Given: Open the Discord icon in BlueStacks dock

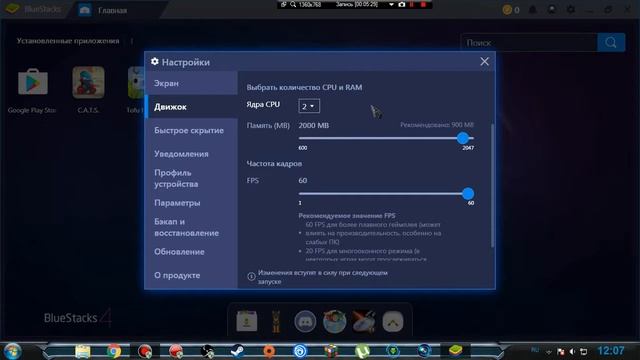Looking at the screenshot, I should pos(305,321).
